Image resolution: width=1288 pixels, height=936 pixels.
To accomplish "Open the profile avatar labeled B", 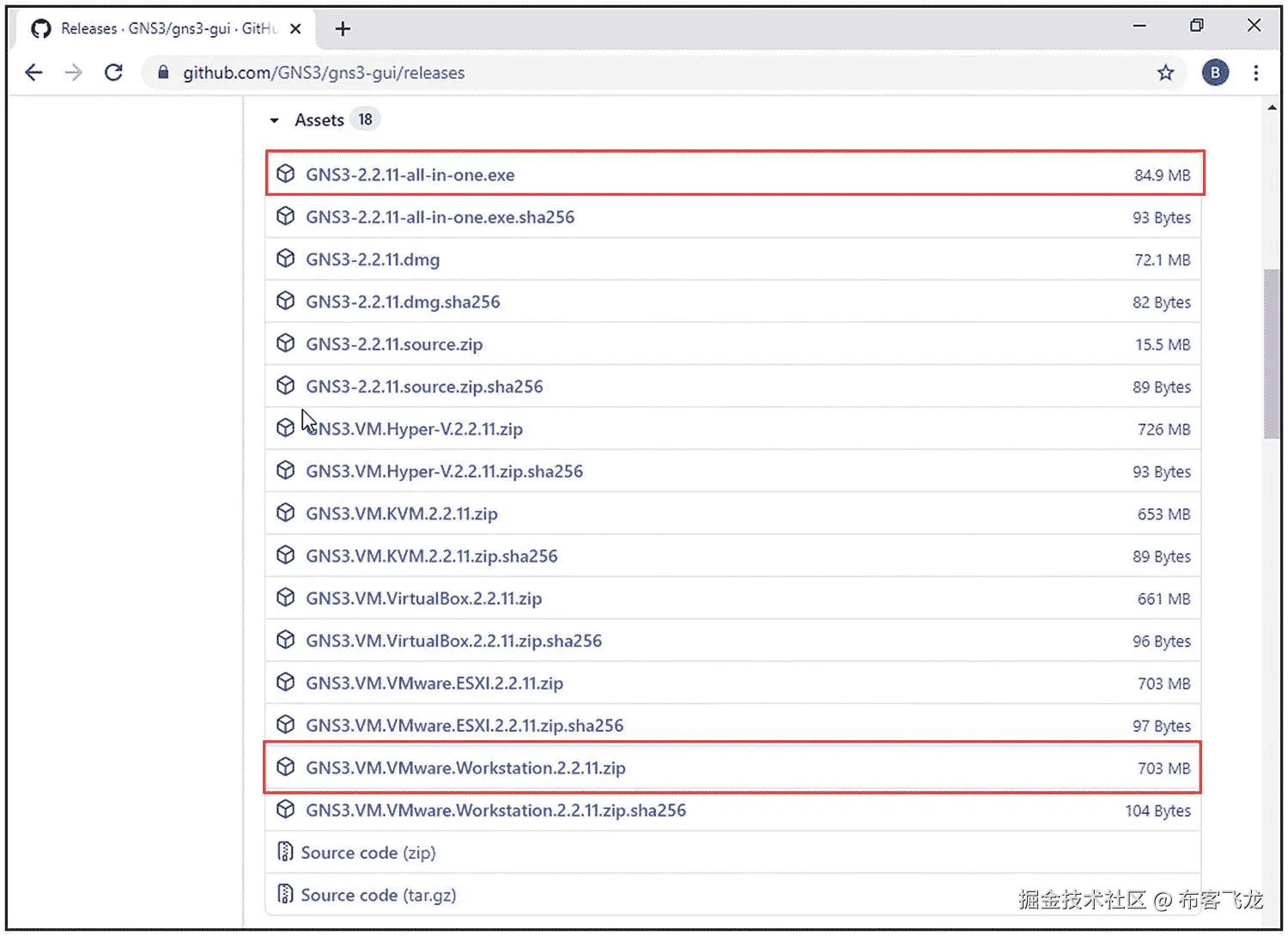I will tap(1214, 73).
